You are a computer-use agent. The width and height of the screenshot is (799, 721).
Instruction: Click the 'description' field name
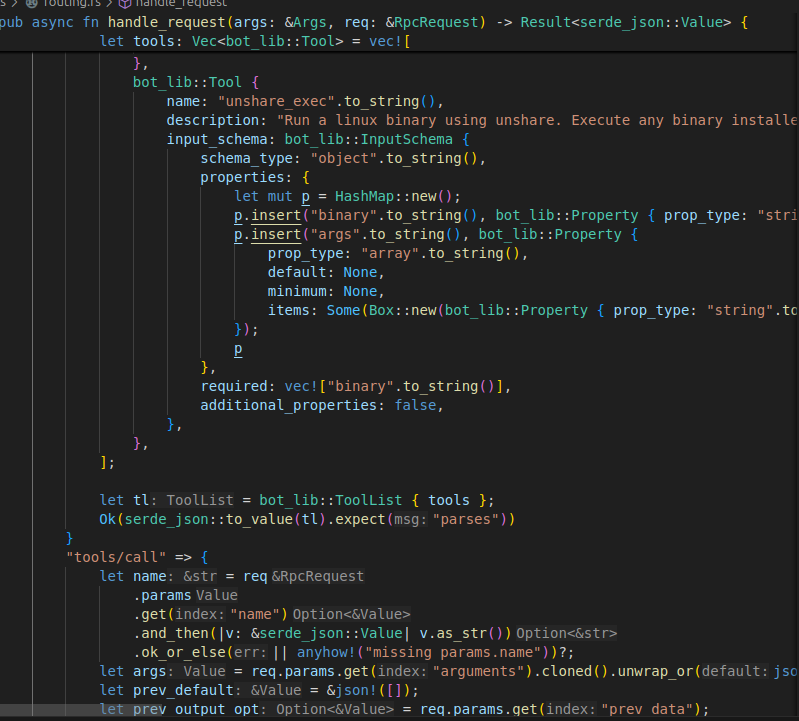point(212,120)
